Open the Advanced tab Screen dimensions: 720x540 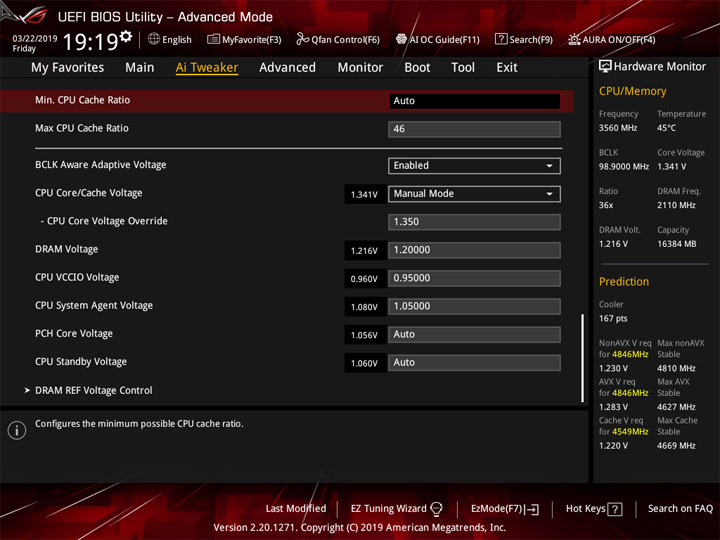click(x=287, y=68)
